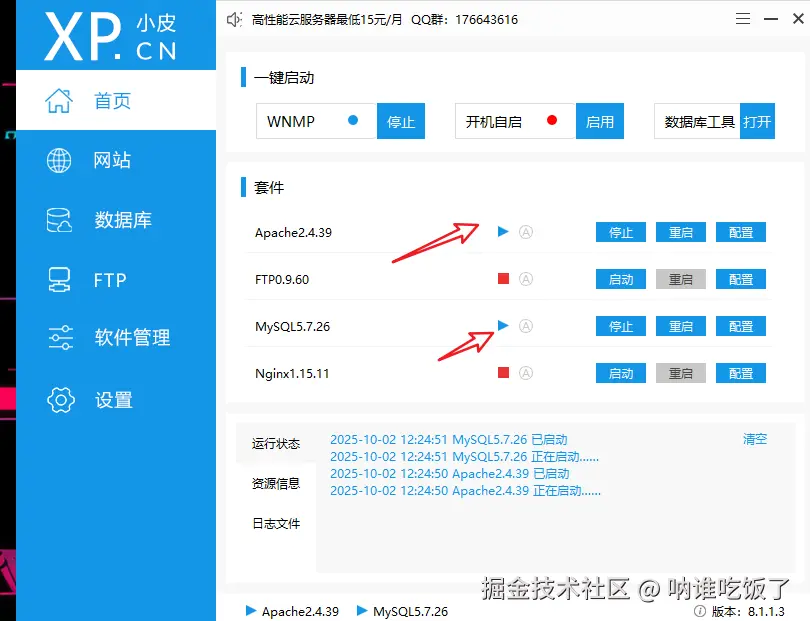This screenshot has height=621, width=810.
Task: Click the MySQL5.7.26 status bar play icon
Action: point(362,611)
